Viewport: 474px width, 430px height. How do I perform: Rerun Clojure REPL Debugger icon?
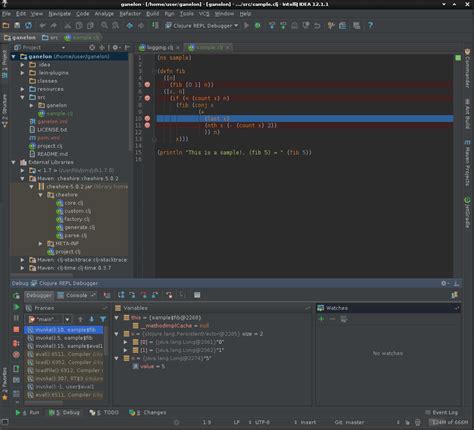click(x=16, y=295)
